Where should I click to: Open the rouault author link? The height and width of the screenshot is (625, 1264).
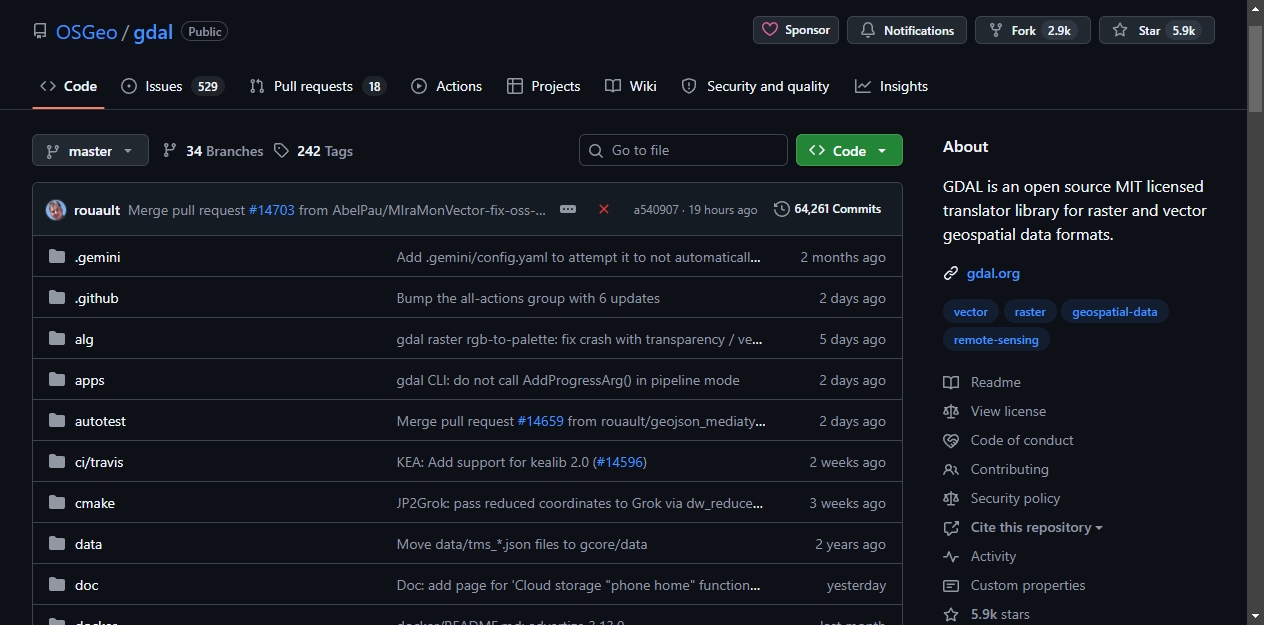[97, 210]
